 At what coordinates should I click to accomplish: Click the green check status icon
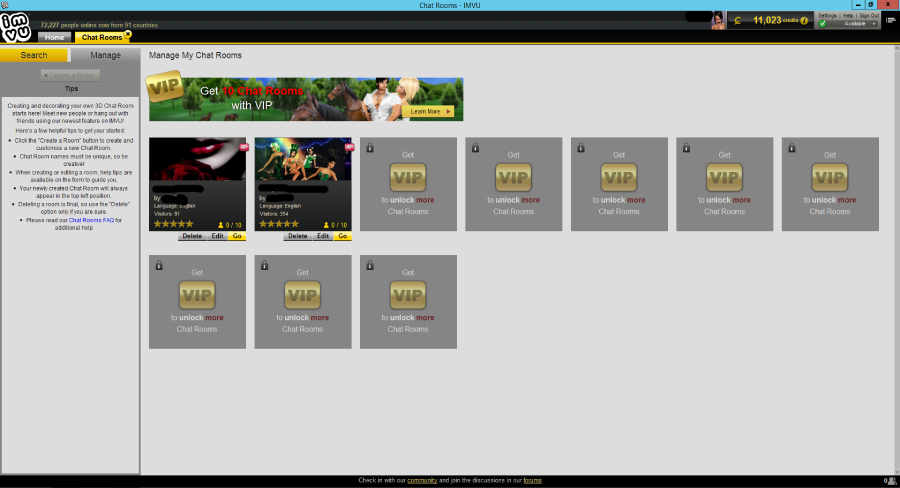coord(823,24)
